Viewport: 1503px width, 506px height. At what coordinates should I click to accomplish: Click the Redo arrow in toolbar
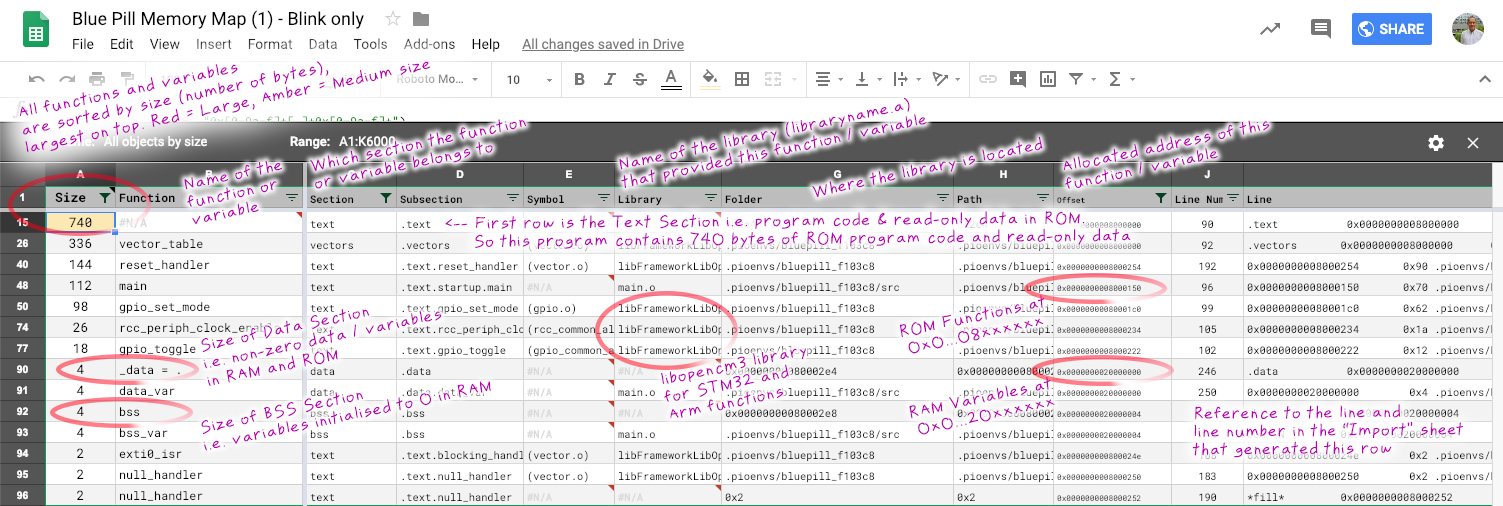click(67, 79)
